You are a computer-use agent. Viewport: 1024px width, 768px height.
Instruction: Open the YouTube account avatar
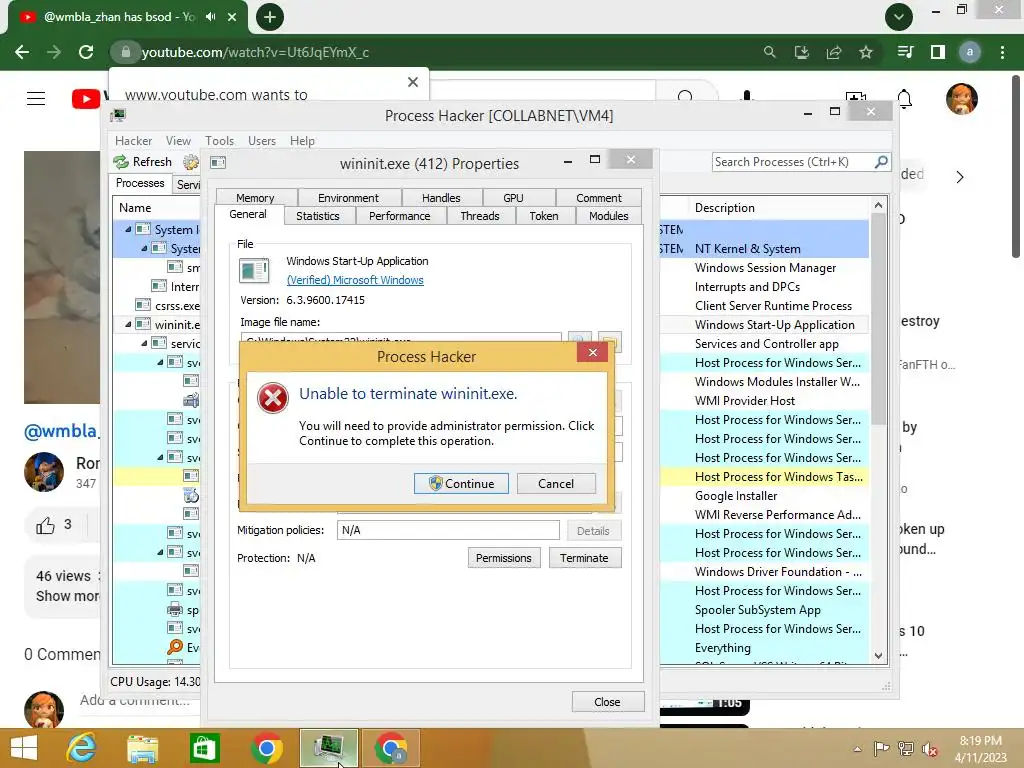click(x=962, y=99)
